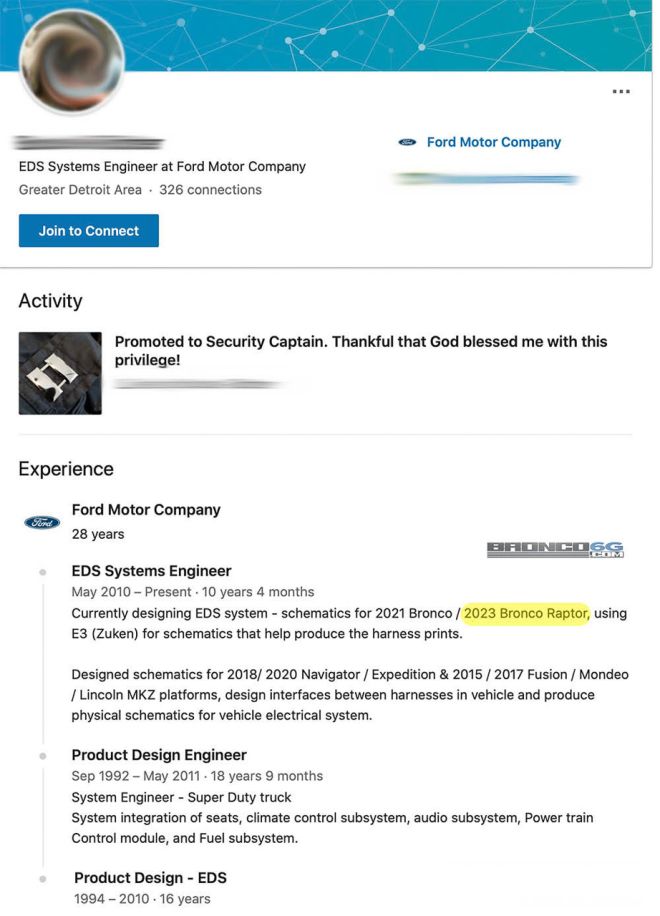Click the Ford logo beside the company name
The width and height of the screenshot is (660, 916).
pyautogui.click(x=406, y=142)
